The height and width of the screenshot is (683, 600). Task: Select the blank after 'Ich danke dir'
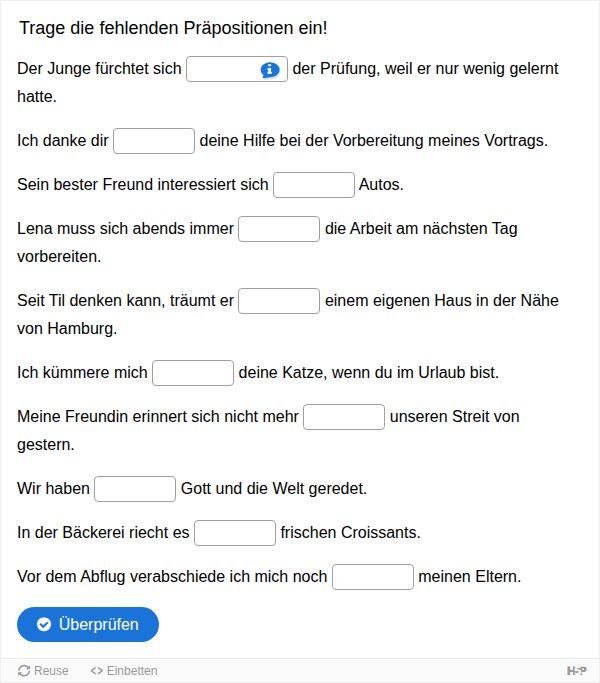pos(154,141)
